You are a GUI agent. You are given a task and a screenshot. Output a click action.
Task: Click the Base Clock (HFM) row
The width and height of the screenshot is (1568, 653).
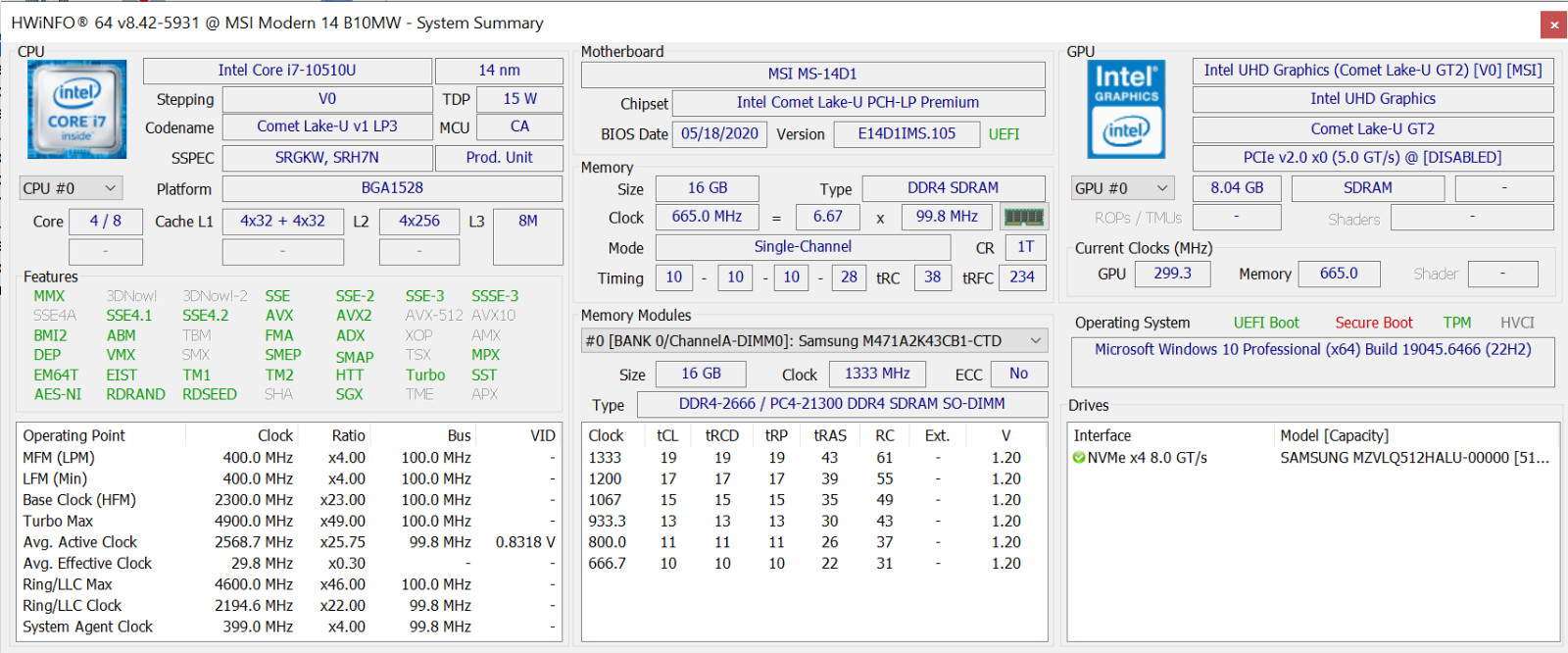point(289,500)
